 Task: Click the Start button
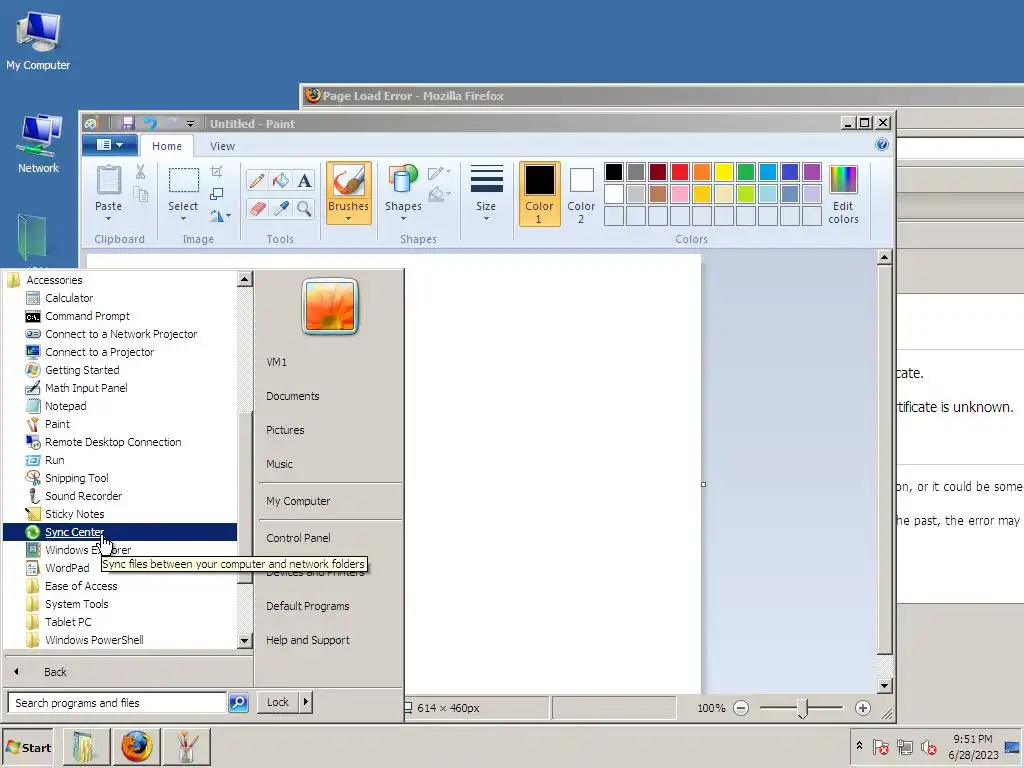(28, 748)
